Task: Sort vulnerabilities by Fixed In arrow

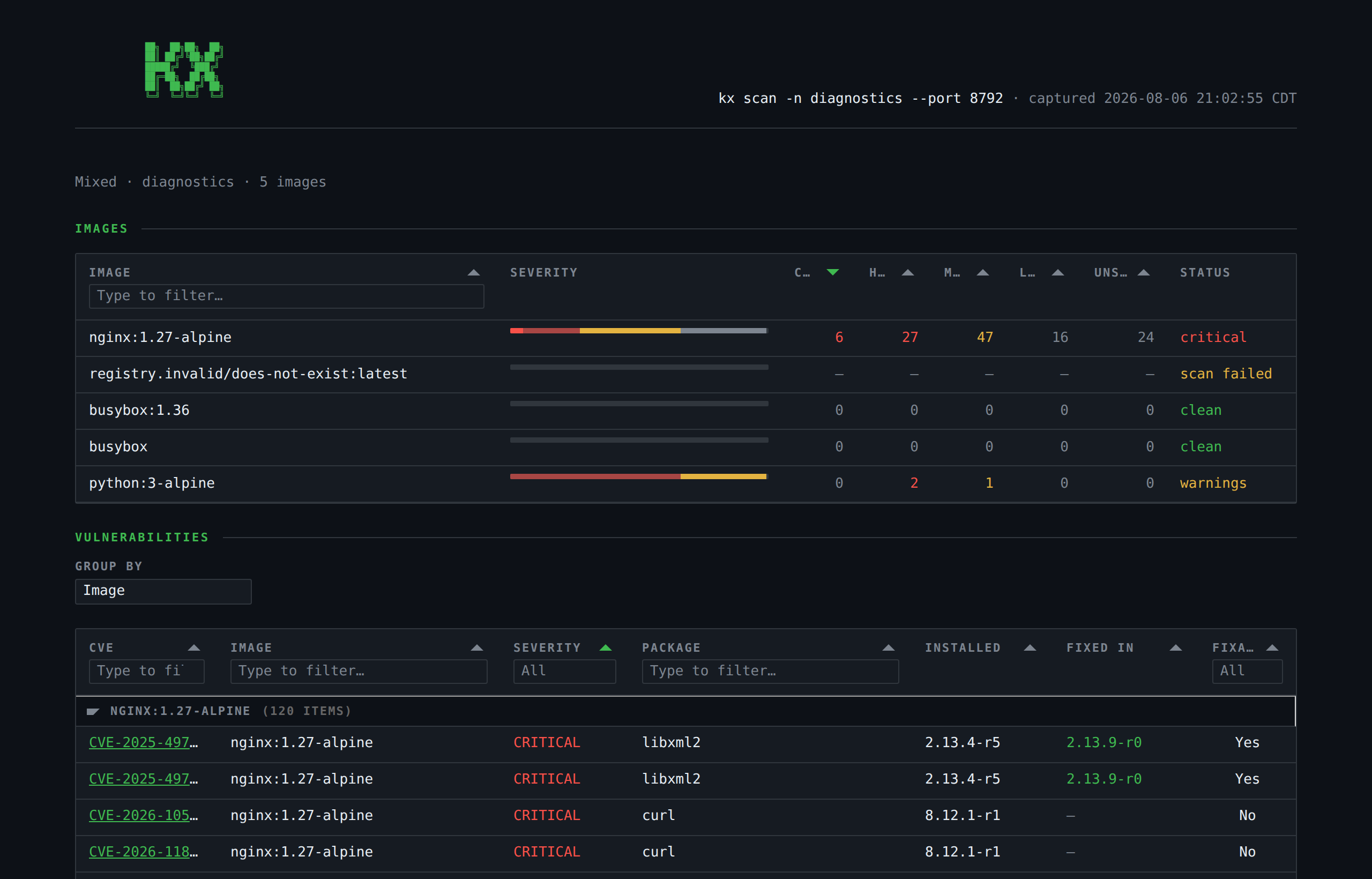Action: click(x=1176, y=648)
